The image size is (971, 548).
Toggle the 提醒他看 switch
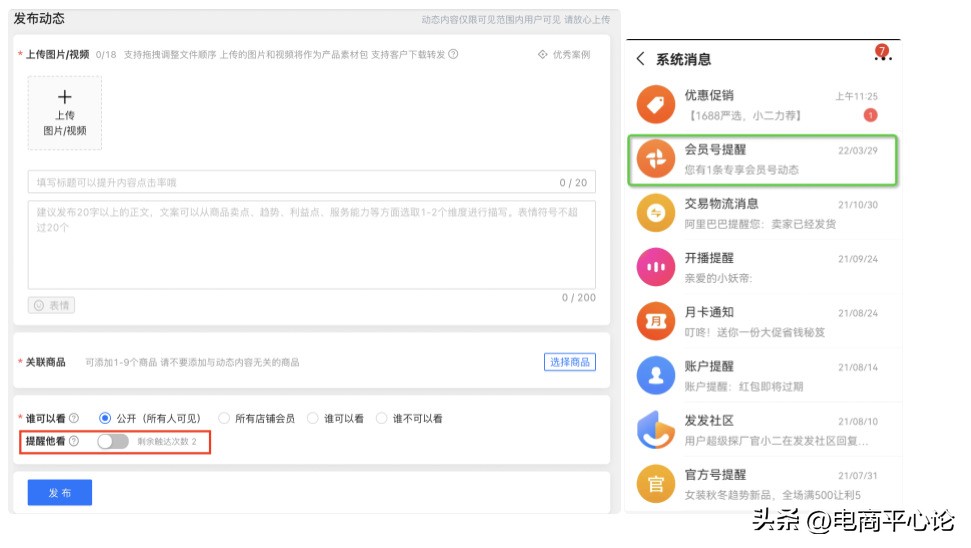pos(113,441)
